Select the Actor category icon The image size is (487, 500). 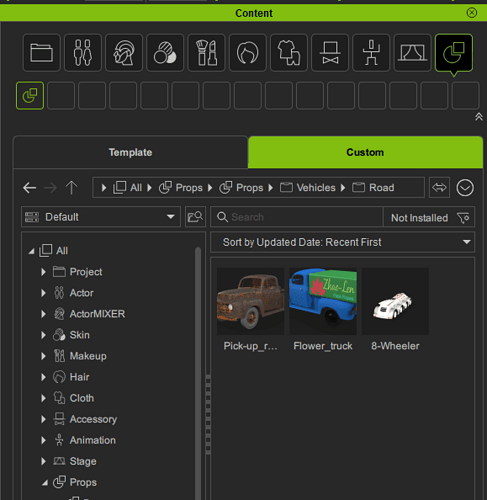(x=83, y=53)
